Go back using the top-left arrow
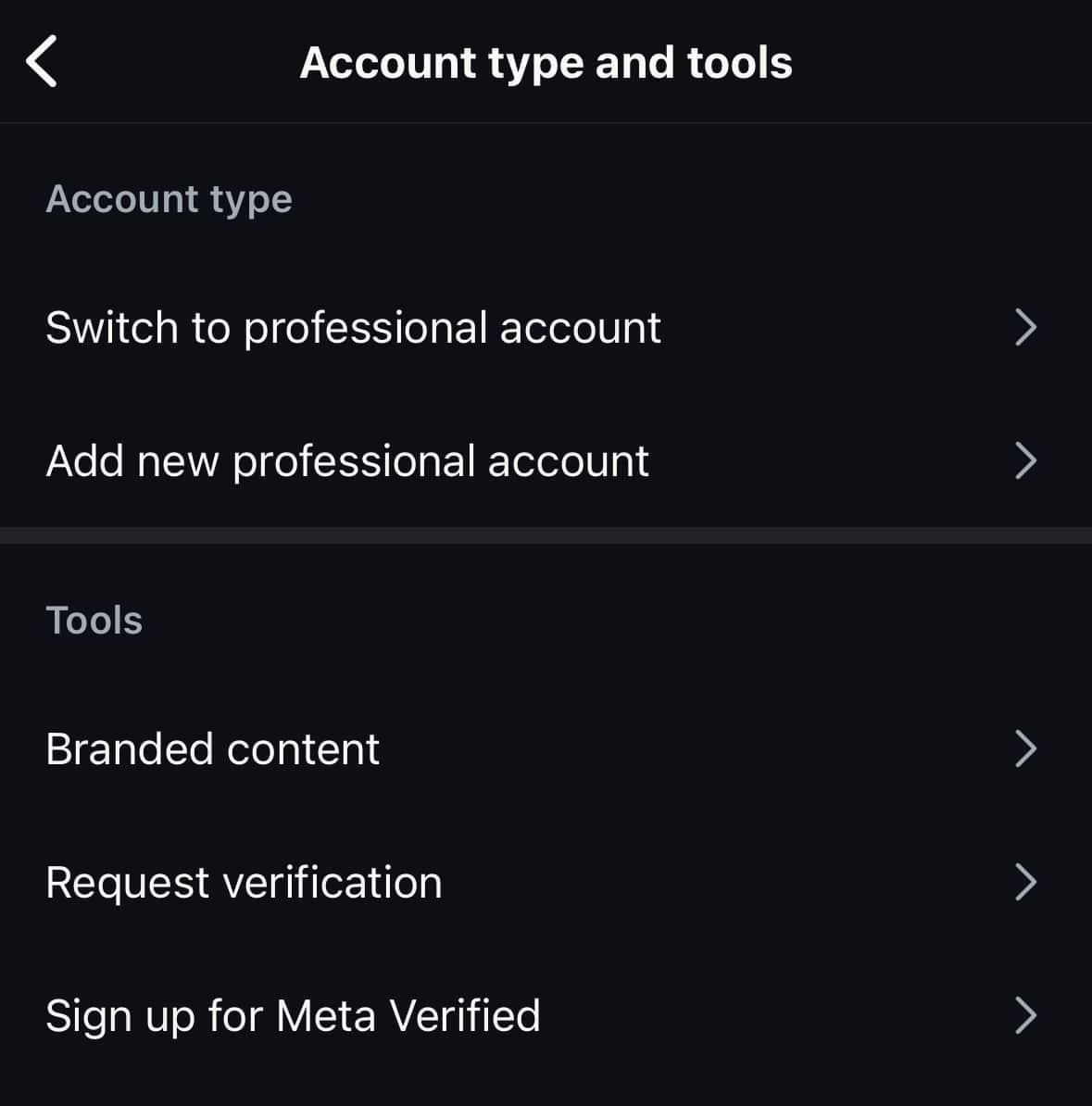Image resolution: width=1092 pixels, height=1106 pixels. coord(41,61)
